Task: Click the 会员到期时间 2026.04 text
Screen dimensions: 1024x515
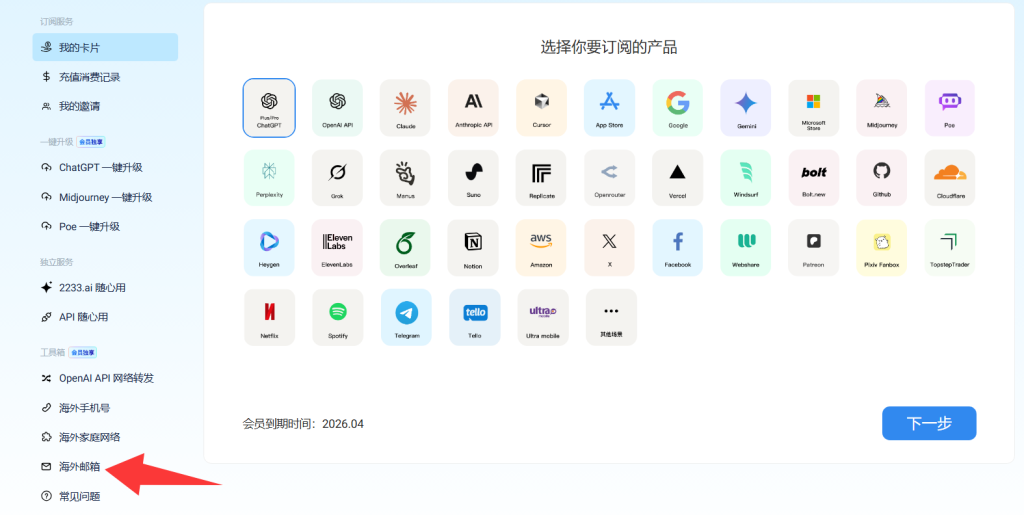Action: coord(303,424)
